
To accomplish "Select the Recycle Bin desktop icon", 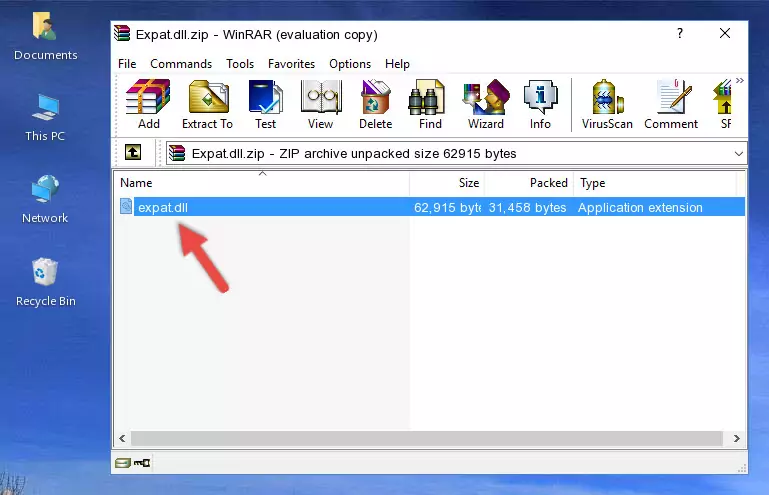I will click(45, 283).
